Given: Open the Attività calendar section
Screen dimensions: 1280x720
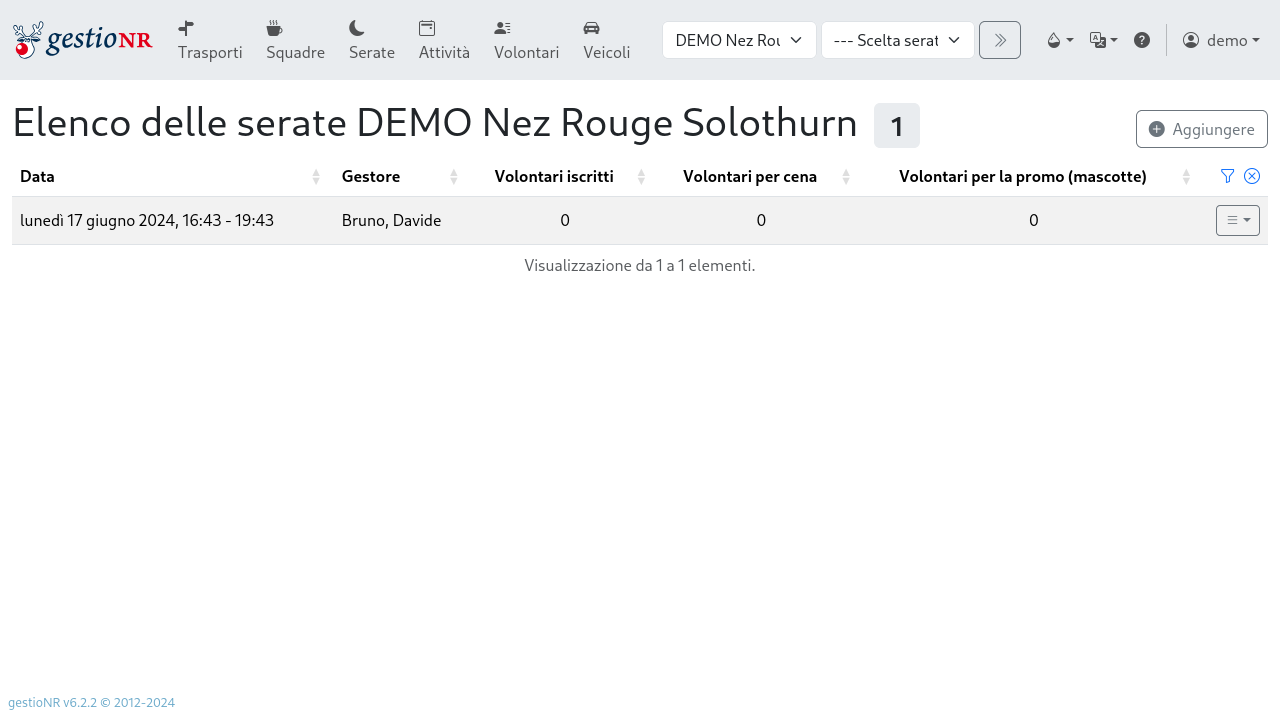Looking at the screenshot, I should (x=444, y=40).
